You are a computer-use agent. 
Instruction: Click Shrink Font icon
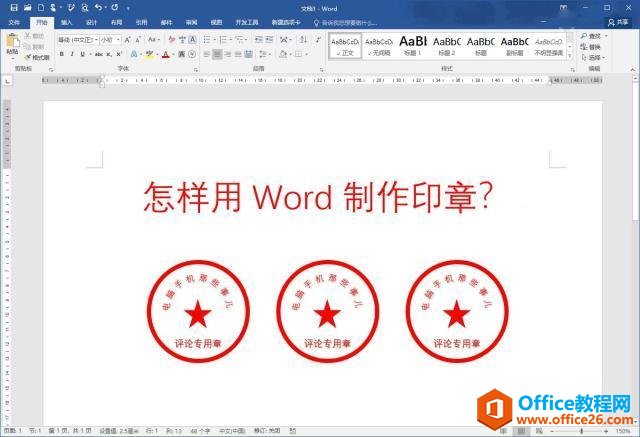(138, 40)
